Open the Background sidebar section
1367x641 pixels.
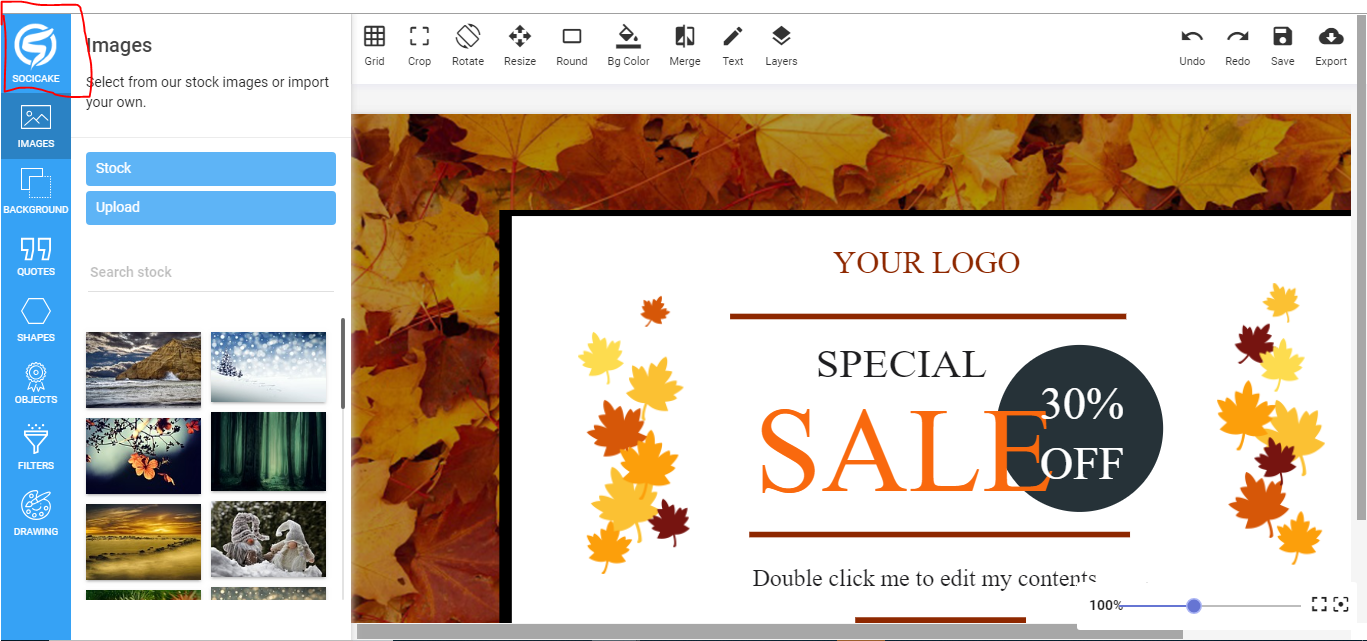36,190
